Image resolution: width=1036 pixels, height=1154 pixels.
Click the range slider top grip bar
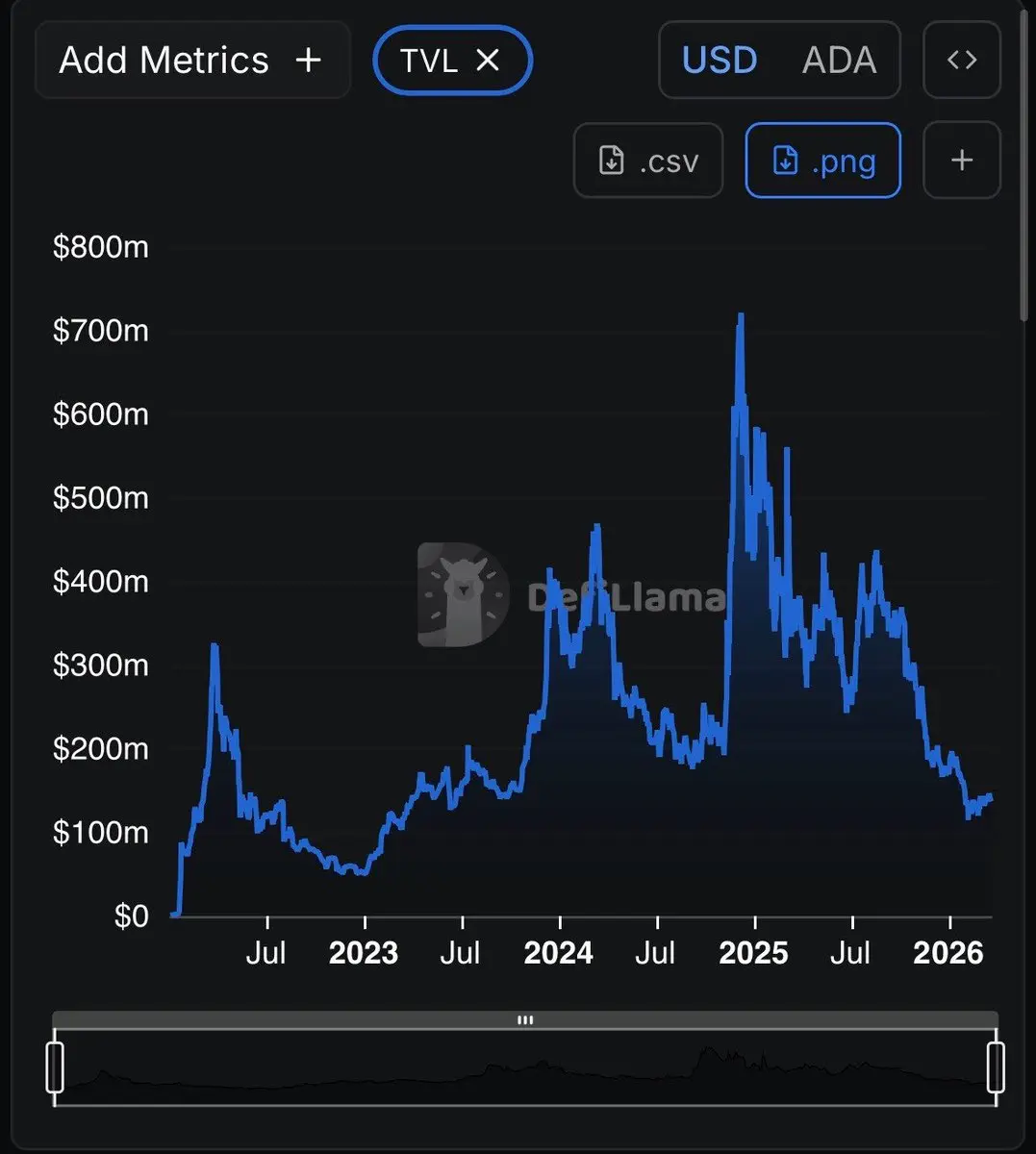click(x=525, y=1020)
